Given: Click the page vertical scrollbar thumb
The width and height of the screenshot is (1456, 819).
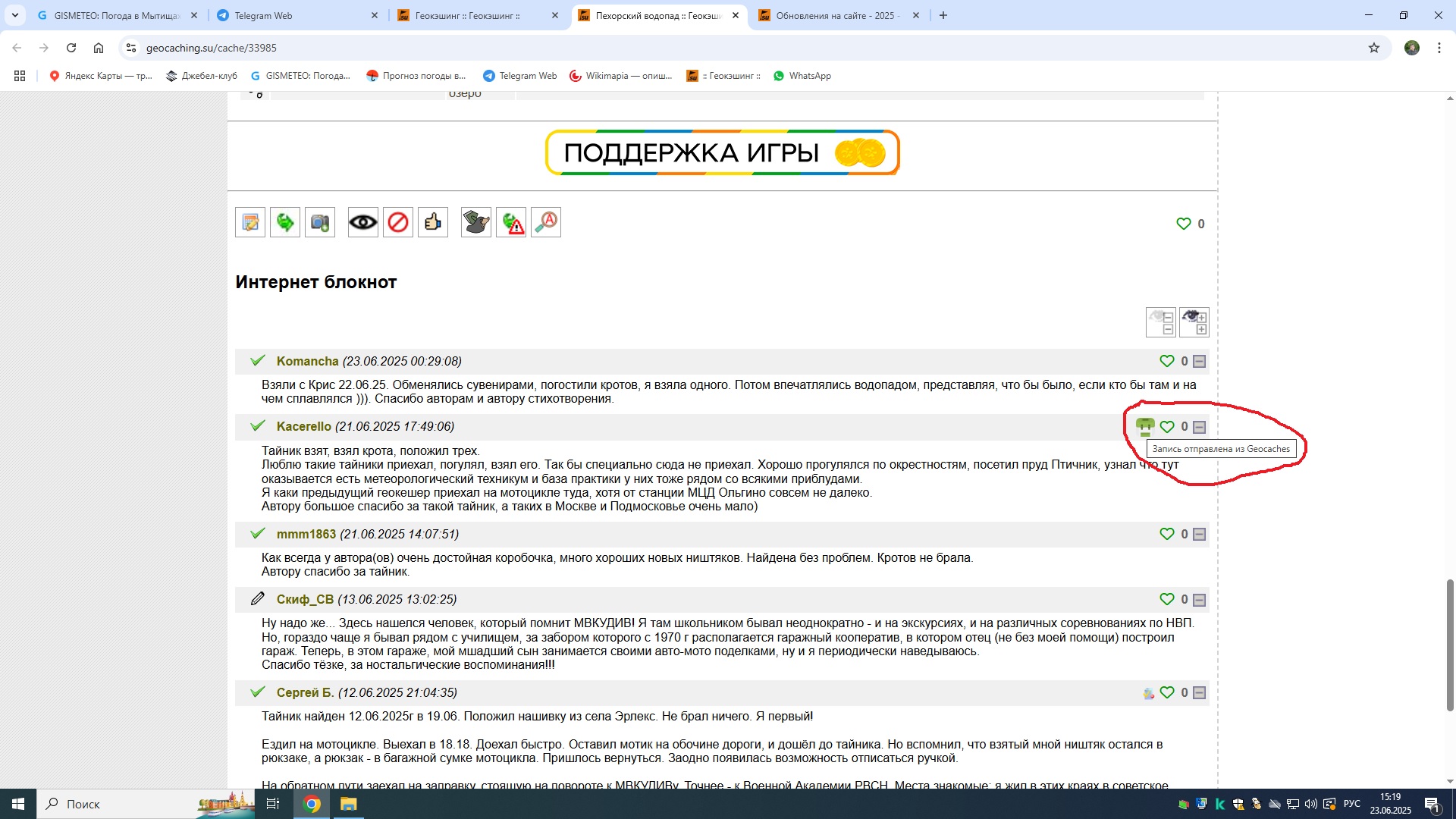Looking at the screenshot, I should pyautogui.click(x=1450, y=645).
